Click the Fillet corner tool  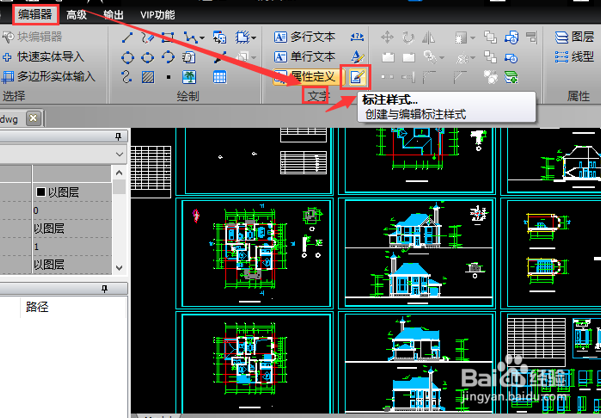pyautogui.click(x=429, y=77)
